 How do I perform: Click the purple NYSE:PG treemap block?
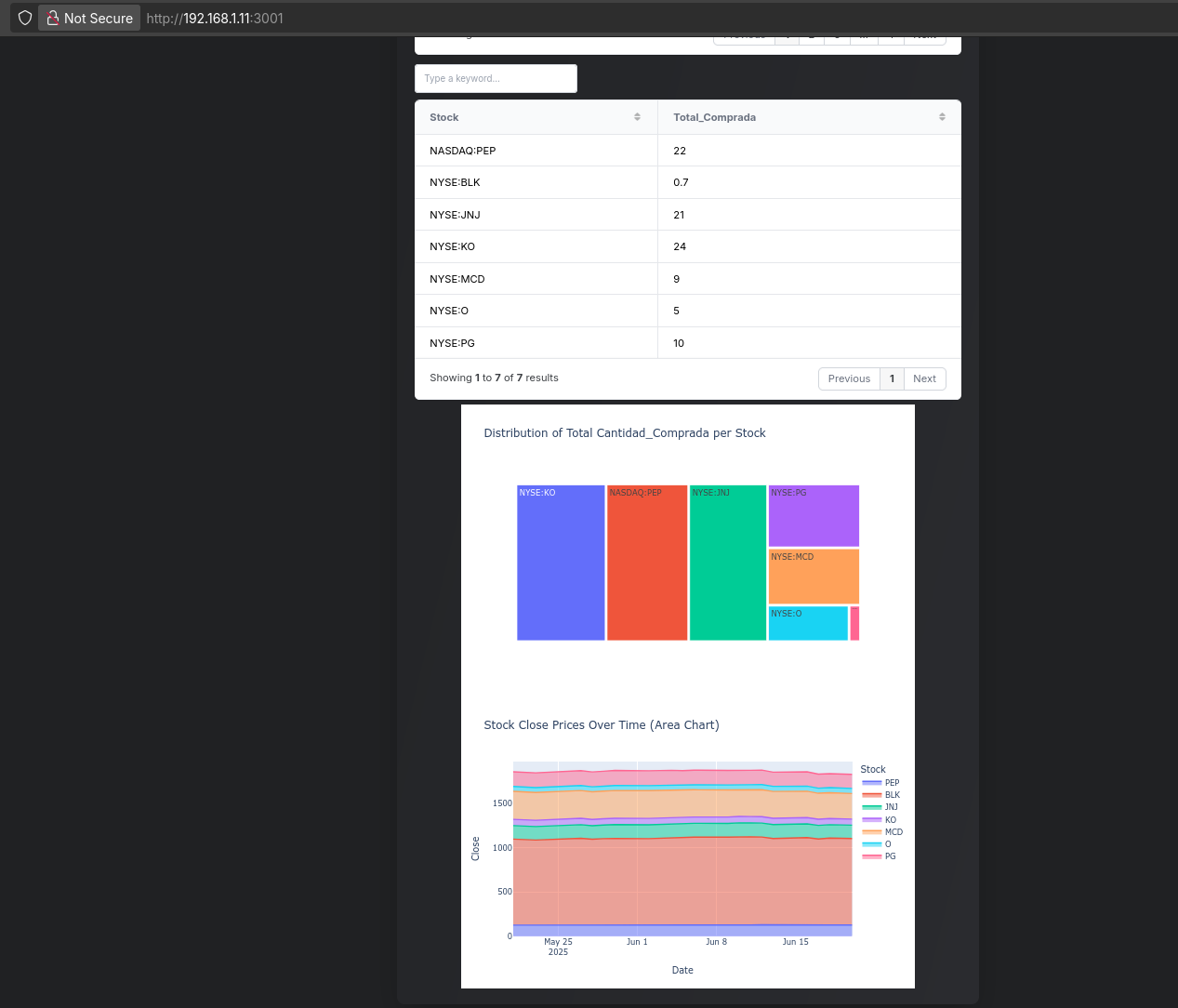click(x=814, y=516)
